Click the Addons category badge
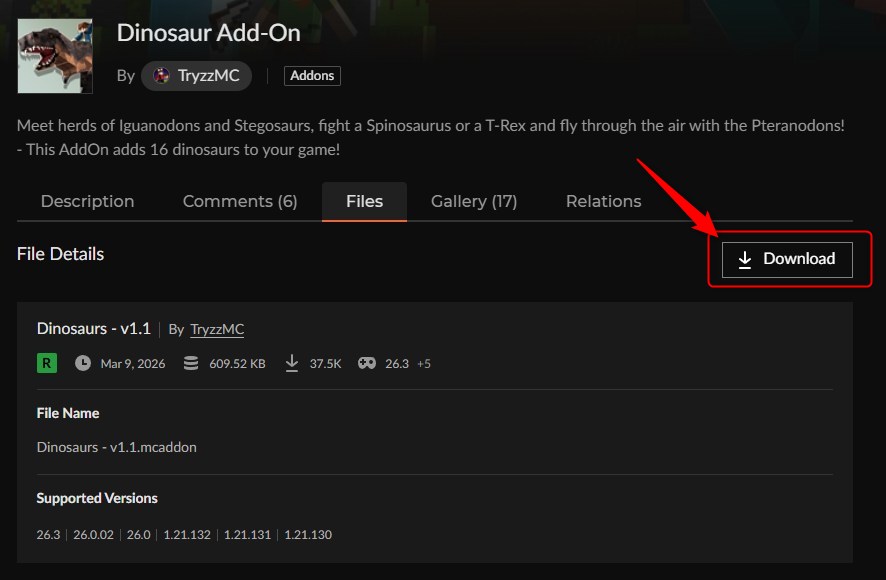 [311, 75]
